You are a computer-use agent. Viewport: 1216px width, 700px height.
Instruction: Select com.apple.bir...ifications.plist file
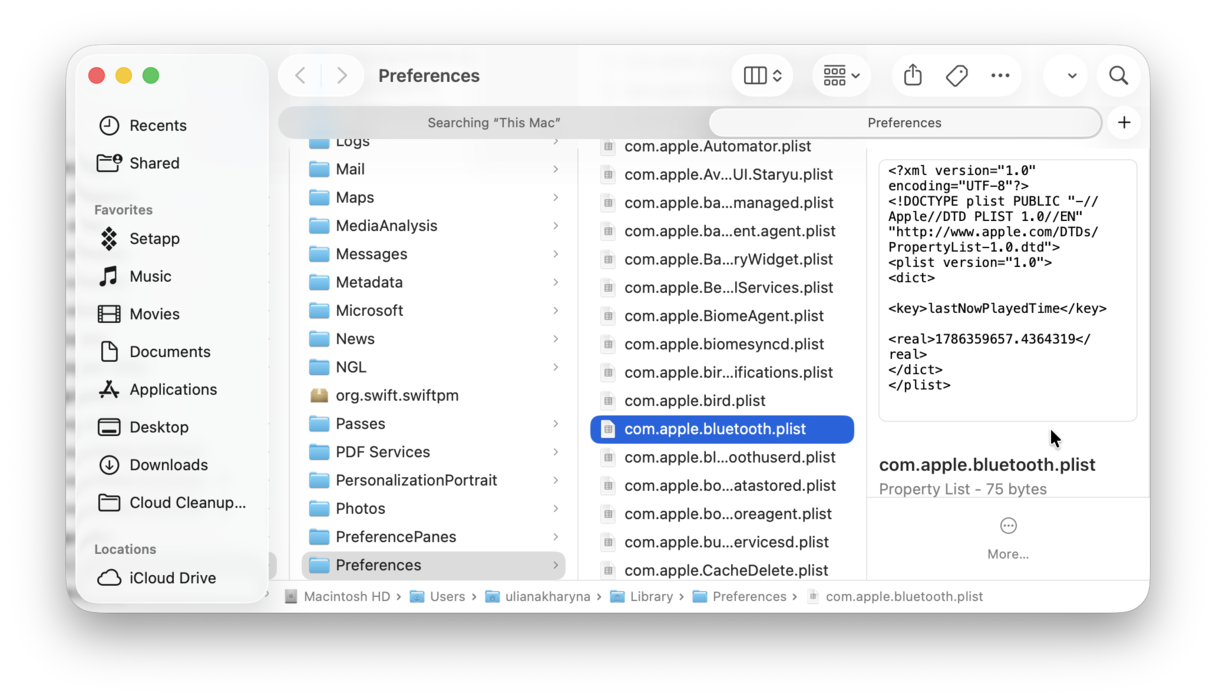722,372
